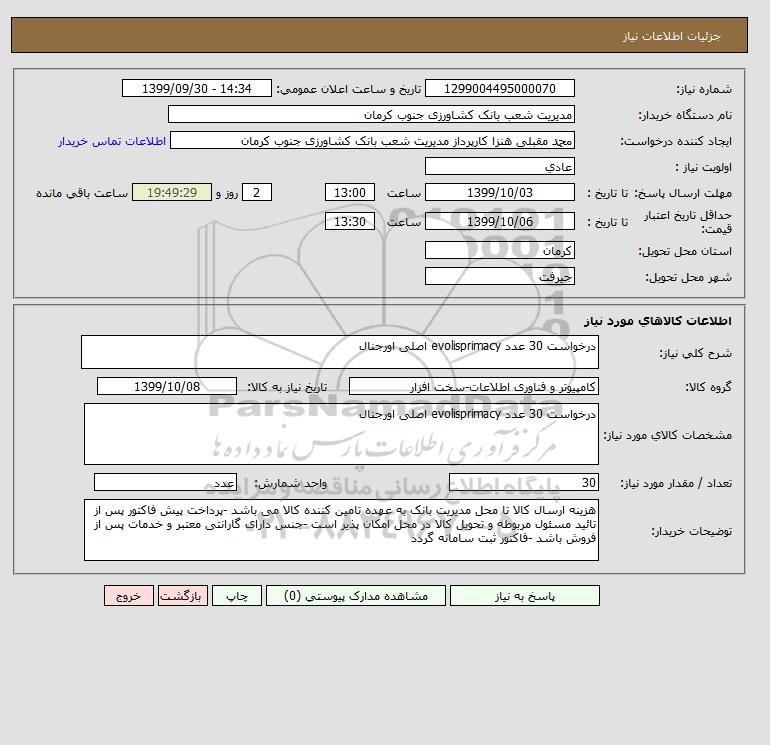This screenshot has width=770, height=745.
Task: Click response deadline date 1399/10/03
Action: click(499, 193)
